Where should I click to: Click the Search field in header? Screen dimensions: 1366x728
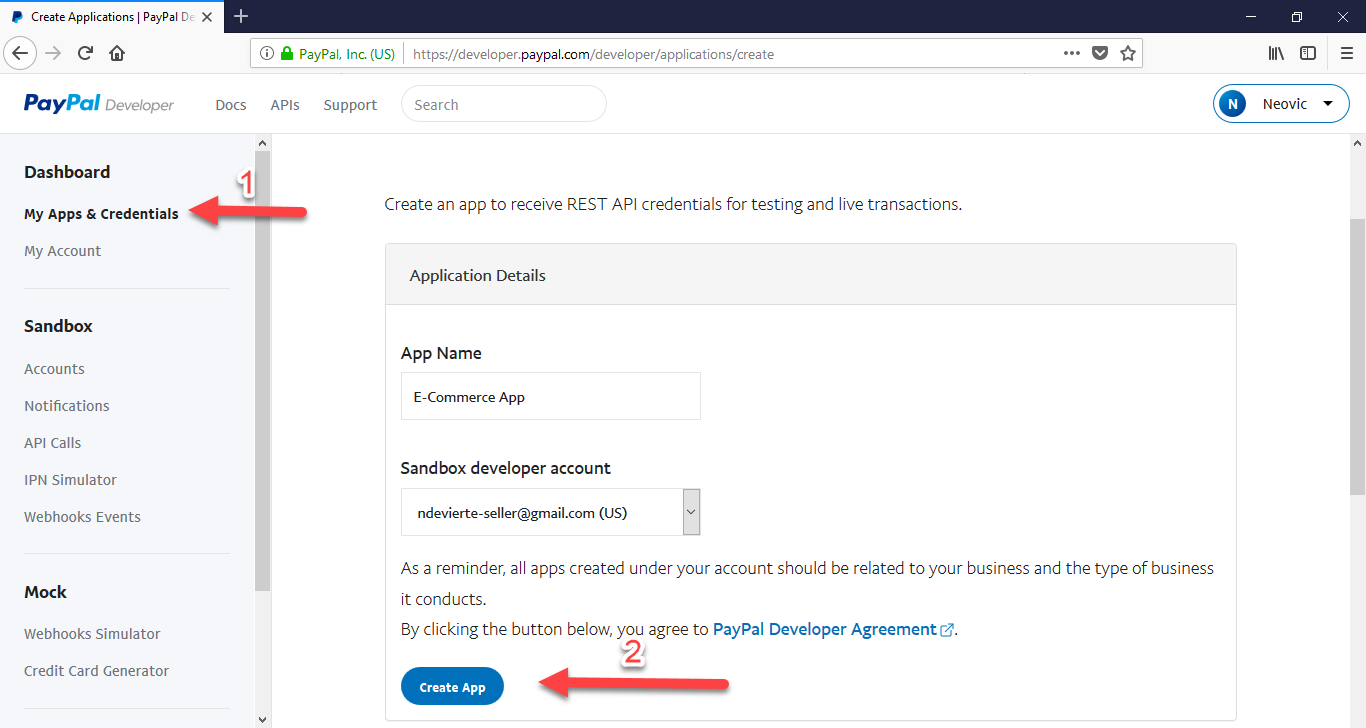coord(504,104)
